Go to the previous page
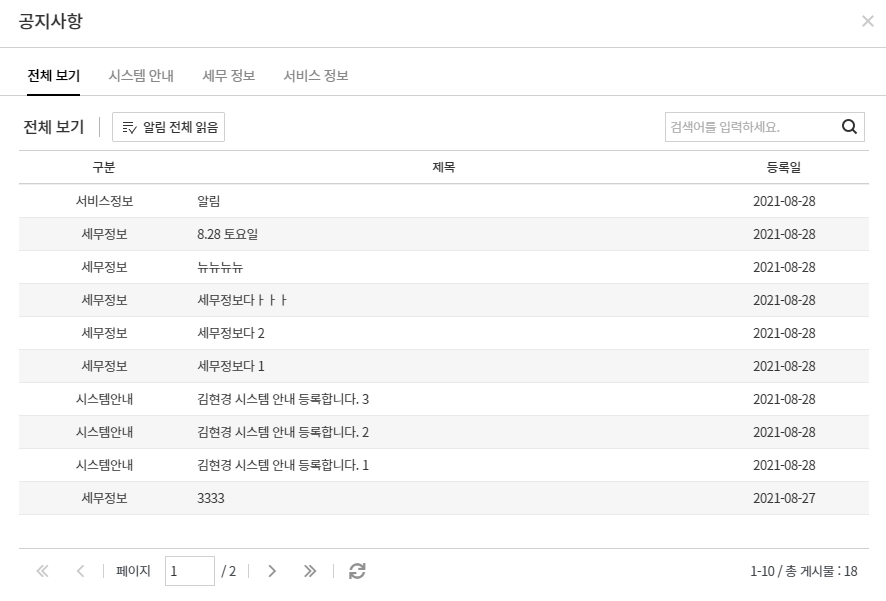The height and width of the screenshot is (601, 886). 80,571
